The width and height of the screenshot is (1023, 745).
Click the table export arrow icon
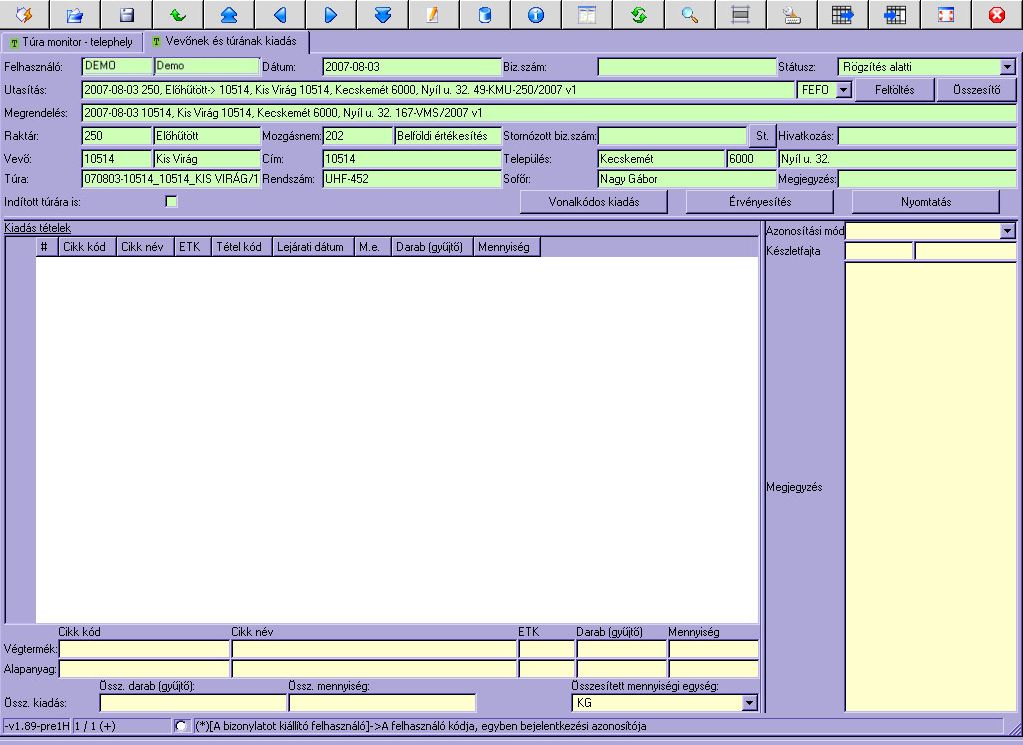pos(843,15)
